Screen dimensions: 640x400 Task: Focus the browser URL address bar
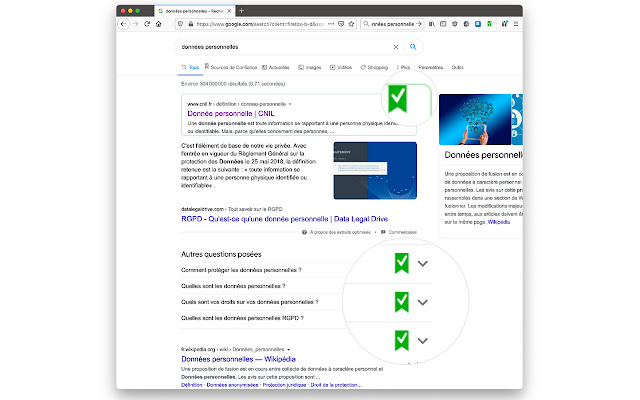[x=260, y=24]
